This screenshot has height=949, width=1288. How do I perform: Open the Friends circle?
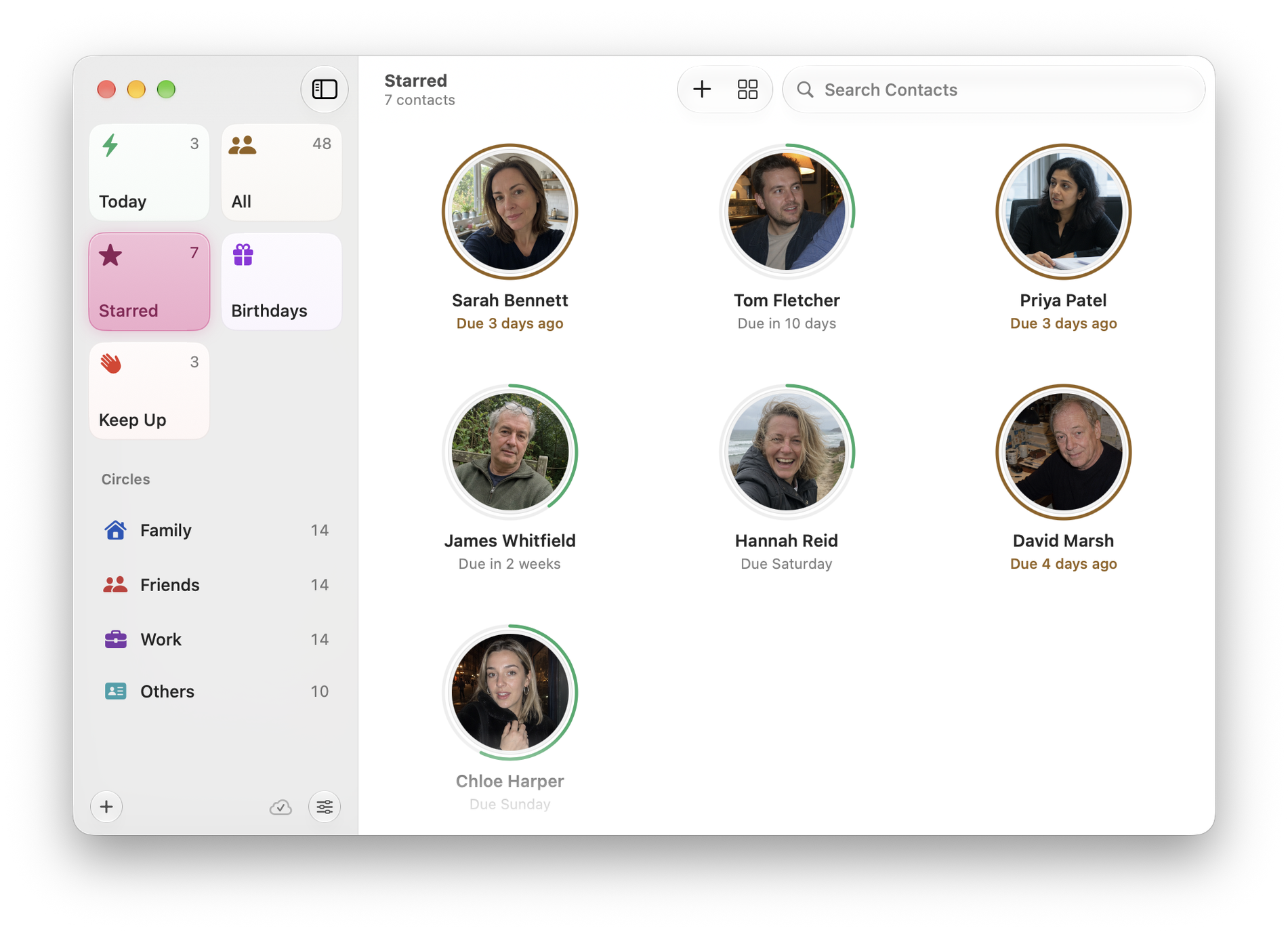pyautogui.click(x=215, y=584)
